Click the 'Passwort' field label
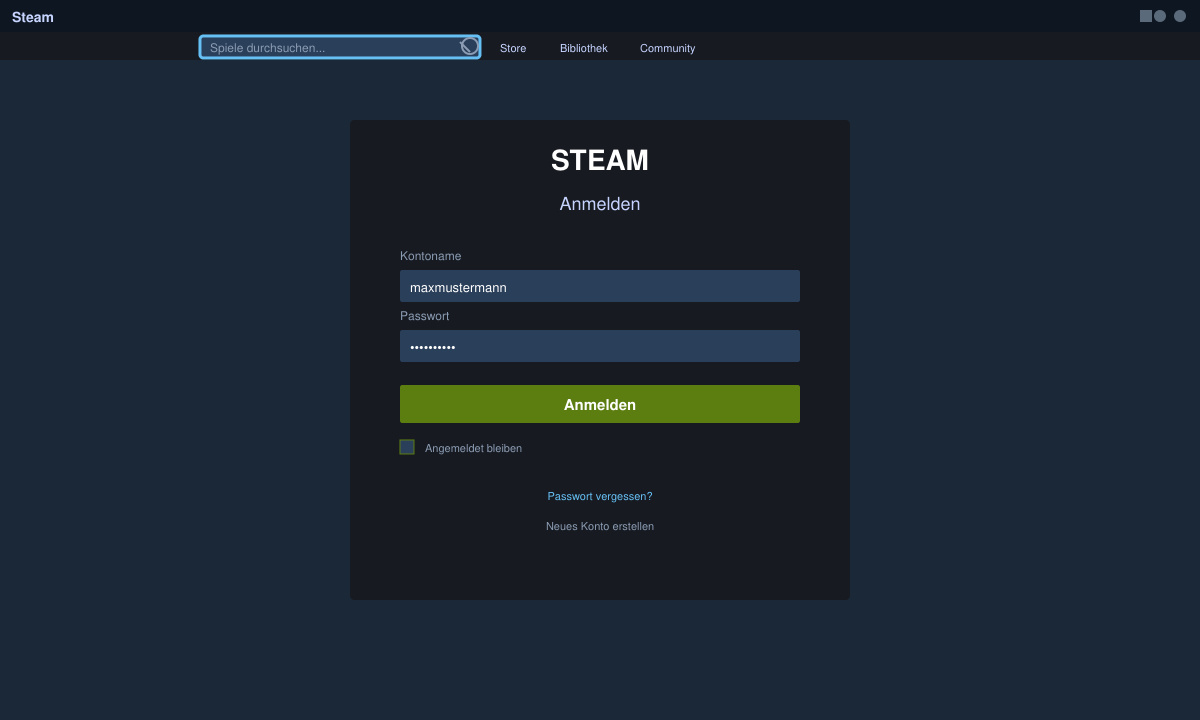This screenshot has width=1200, height=720. [x=425, y=316]
